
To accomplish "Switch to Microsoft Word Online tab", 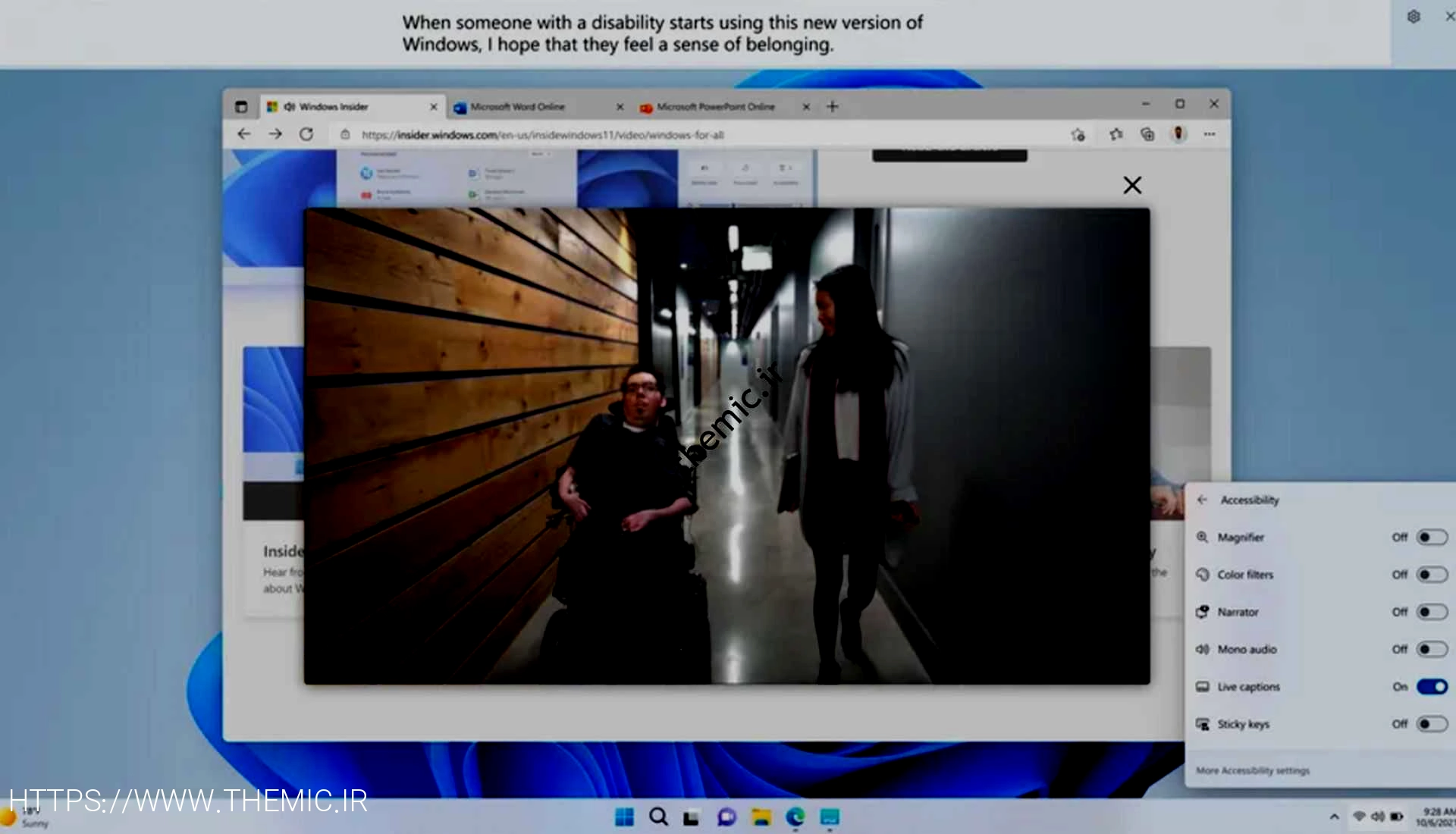I will click(x=538, y=107).
